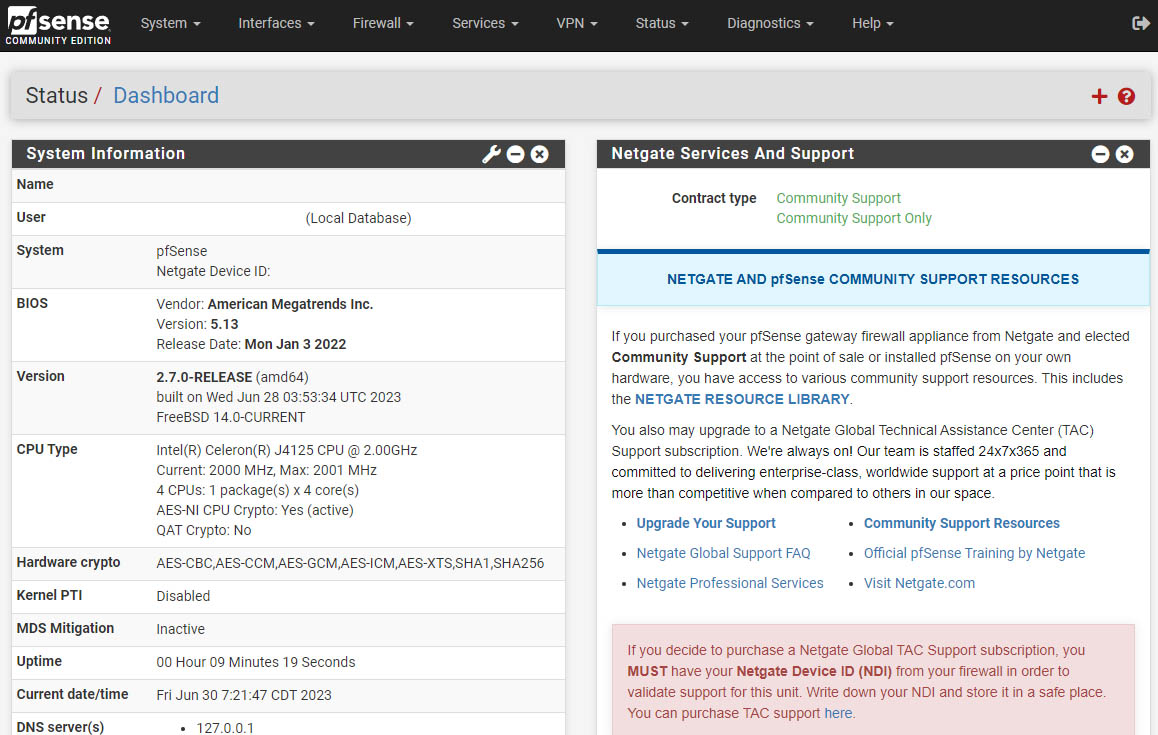This screenshot has height=735, width=1158.
Task: Click the Visit Netgate.com link
Action: pyautogui.click(x=919, y=583)
